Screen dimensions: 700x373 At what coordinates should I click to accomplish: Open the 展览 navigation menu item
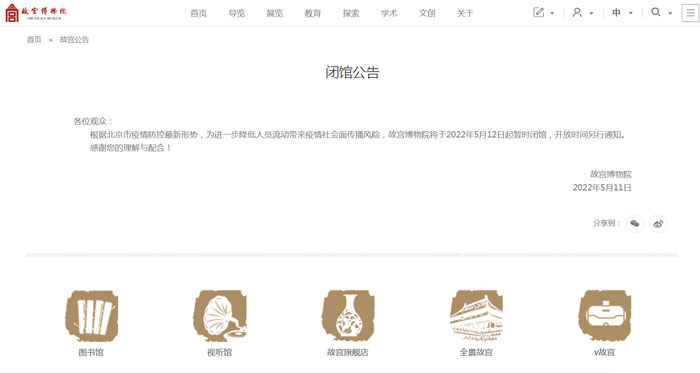(x=275, y=13)
